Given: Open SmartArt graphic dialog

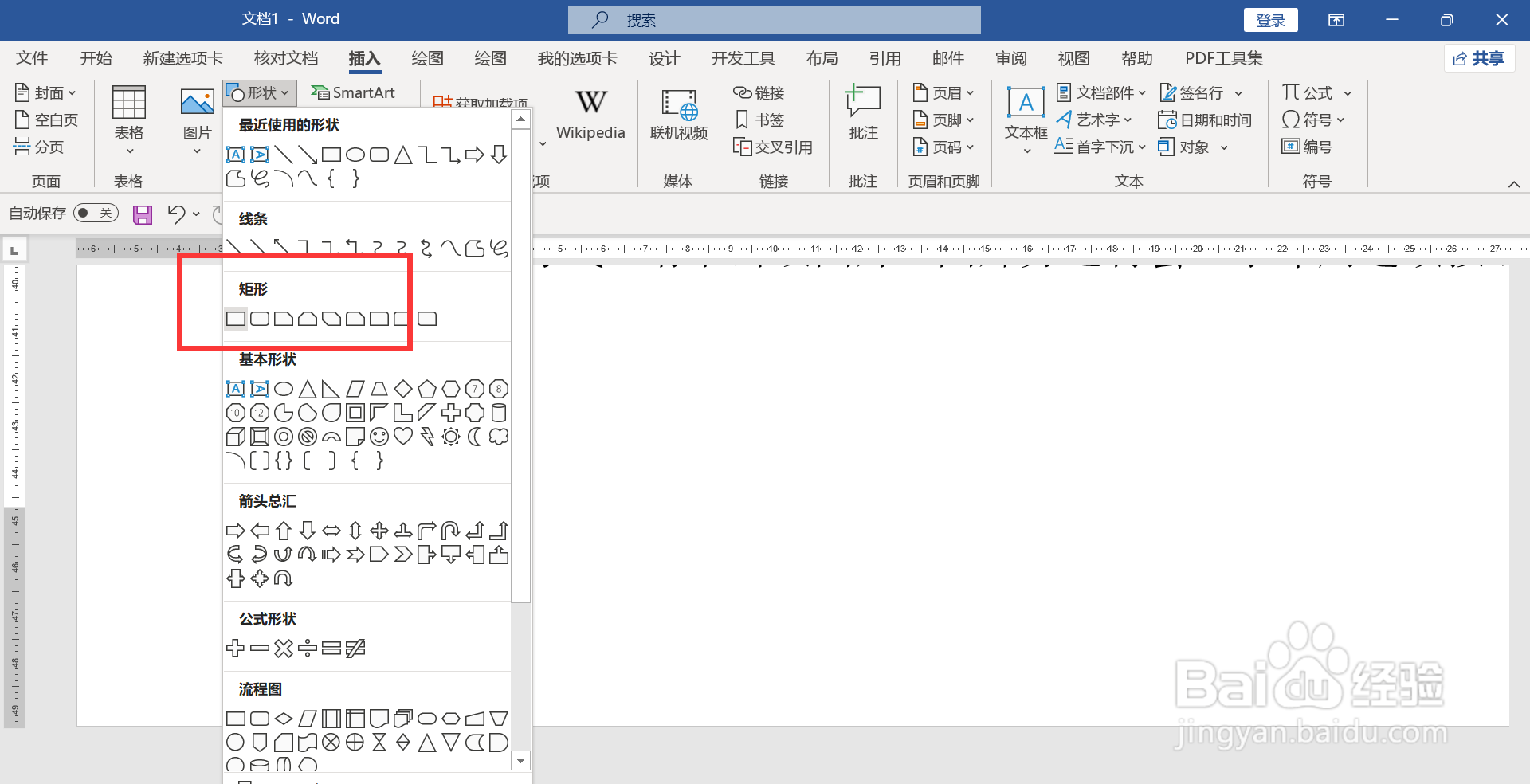Looking at the screenshot, I should [353, 93].
